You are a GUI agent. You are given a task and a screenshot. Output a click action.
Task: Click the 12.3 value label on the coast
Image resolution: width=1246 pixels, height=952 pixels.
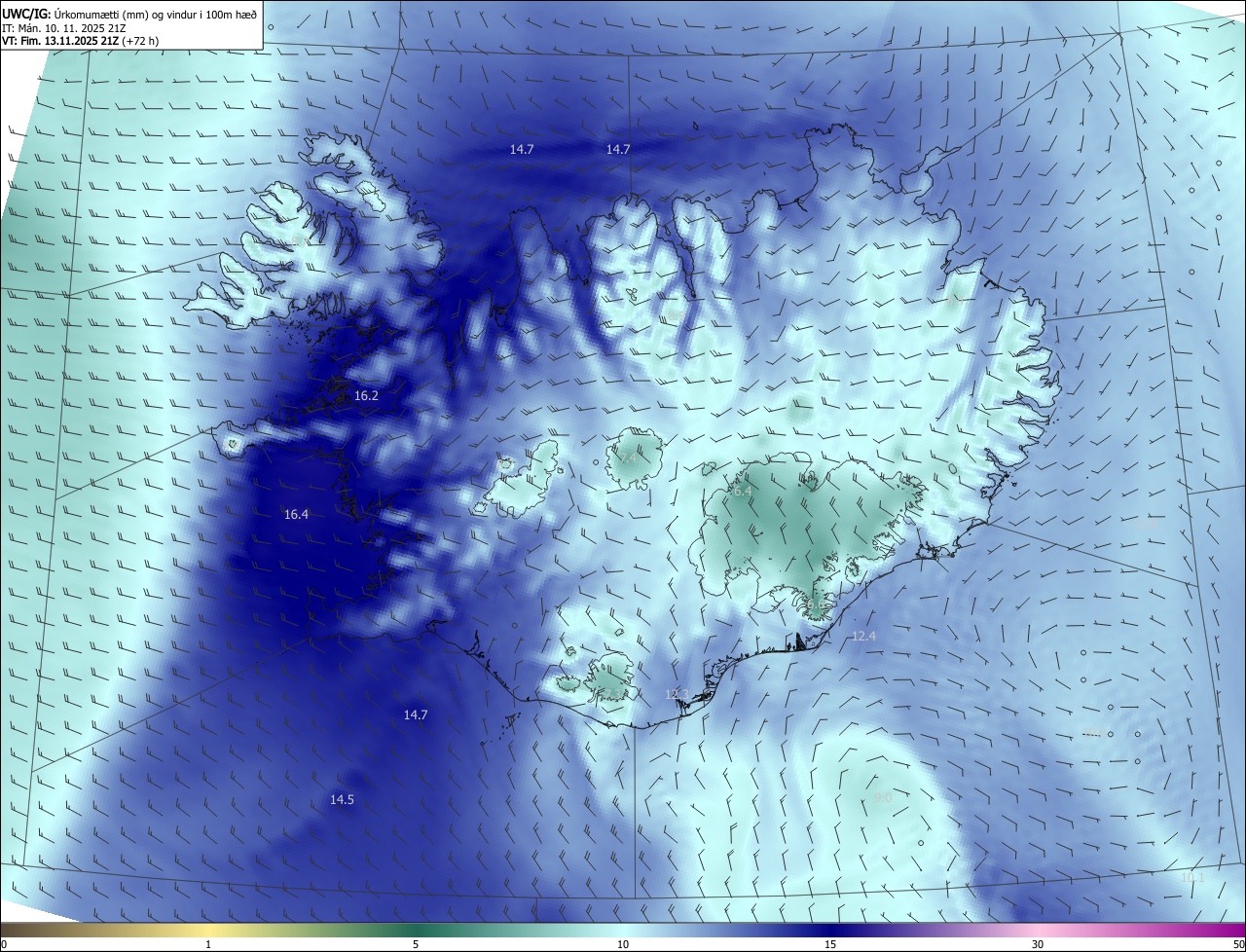(x=677, y=694)
